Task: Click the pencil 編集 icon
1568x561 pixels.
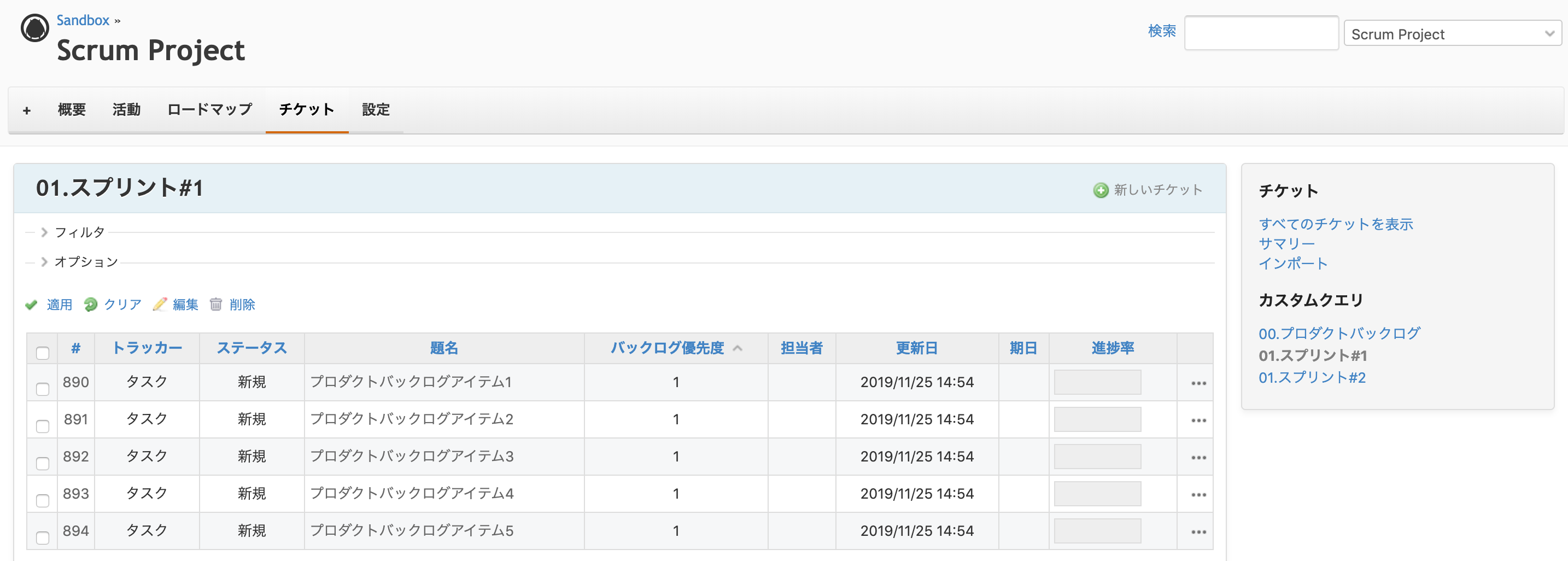Action: tap(160, 304)
